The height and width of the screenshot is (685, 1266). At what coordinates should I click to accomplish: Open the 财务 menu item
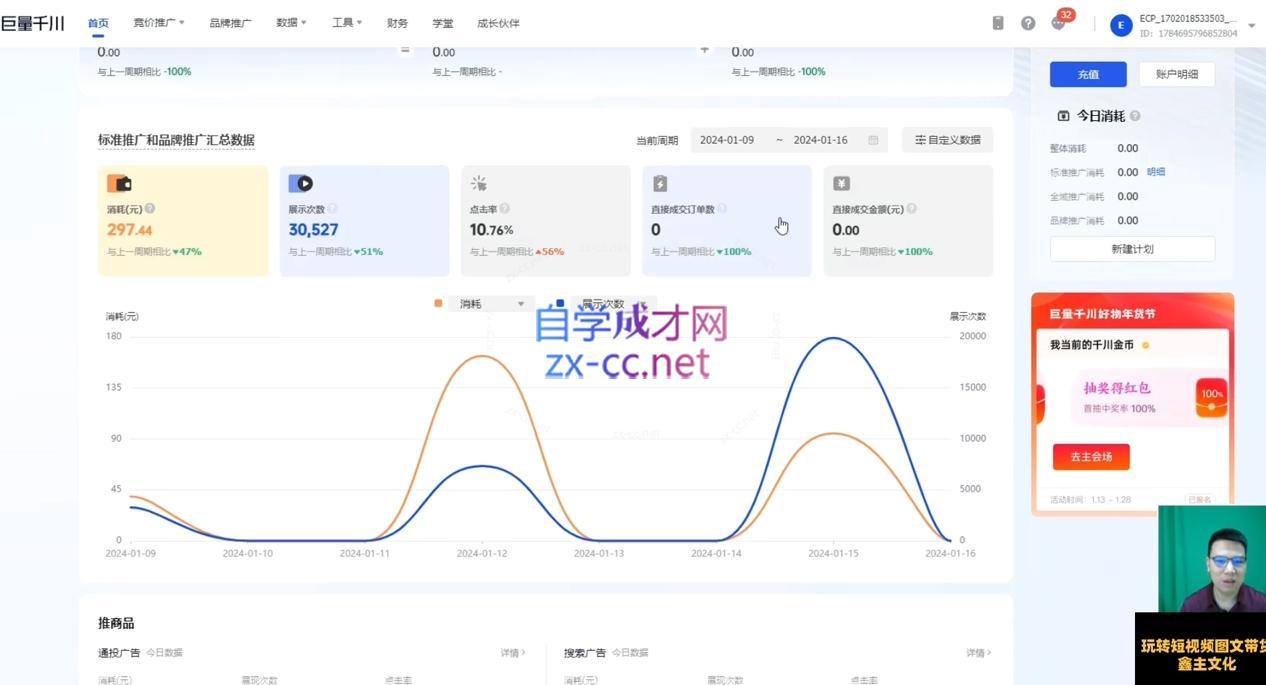(x=396, y=22)
